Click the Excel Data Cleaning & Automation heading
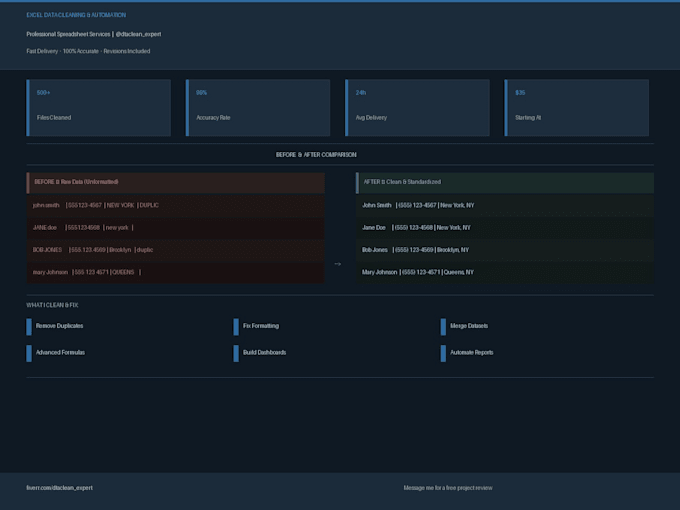This screenshot has height=510, width=680. (x=76, y=15)
